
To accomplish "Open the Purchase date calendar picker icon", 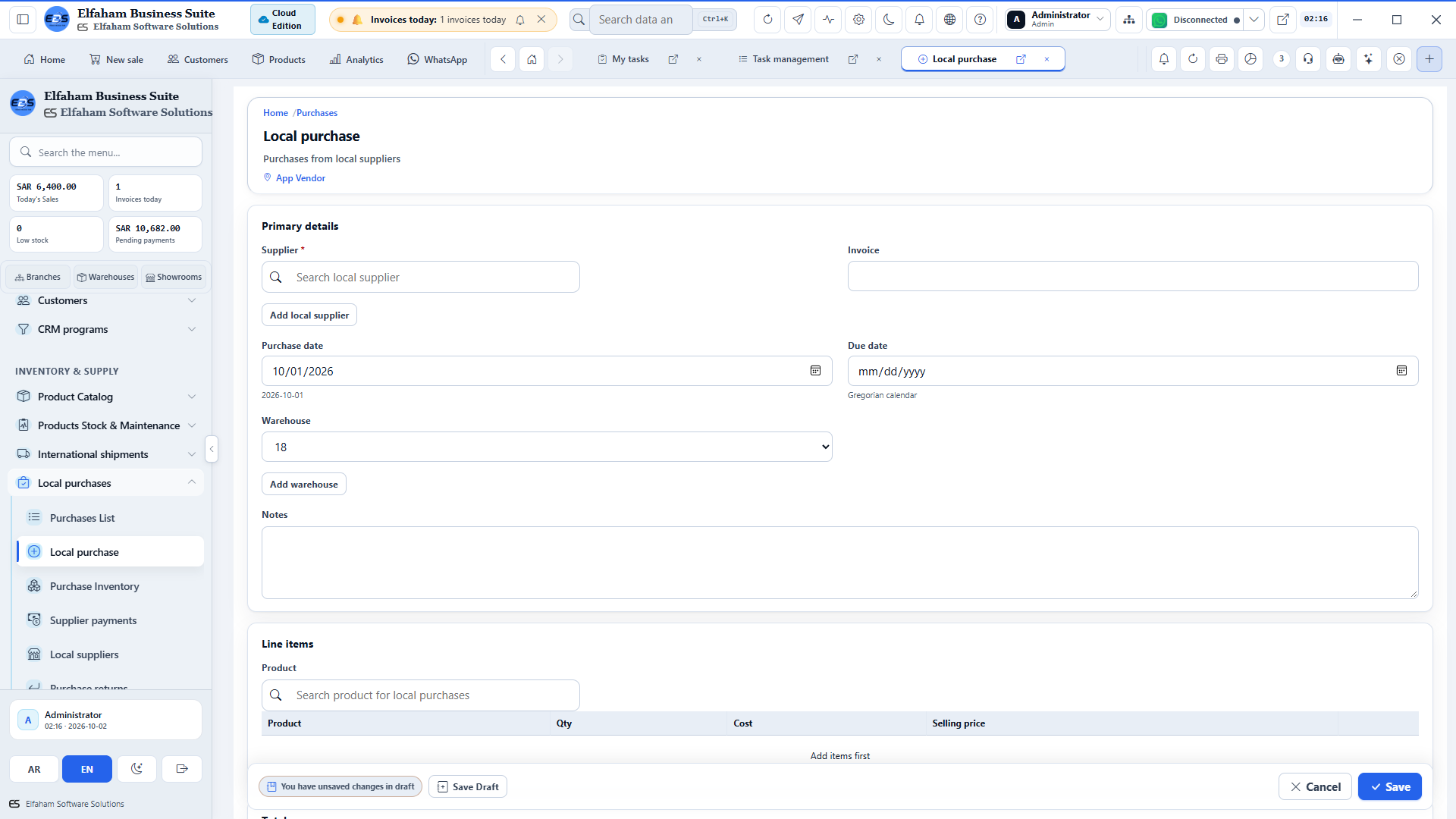I will [815, 371].
